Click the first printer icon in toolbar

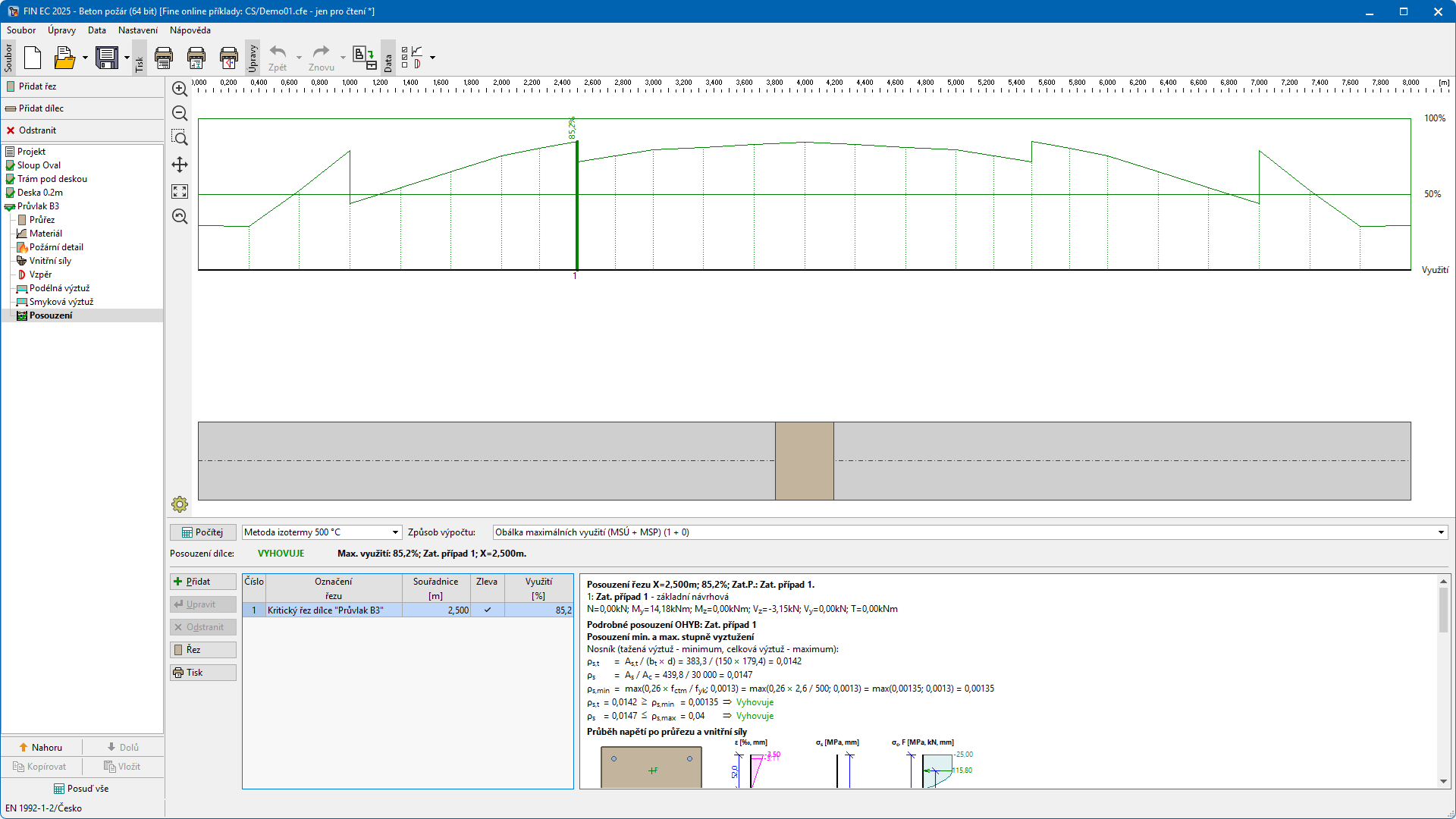[x=164, y=58]
